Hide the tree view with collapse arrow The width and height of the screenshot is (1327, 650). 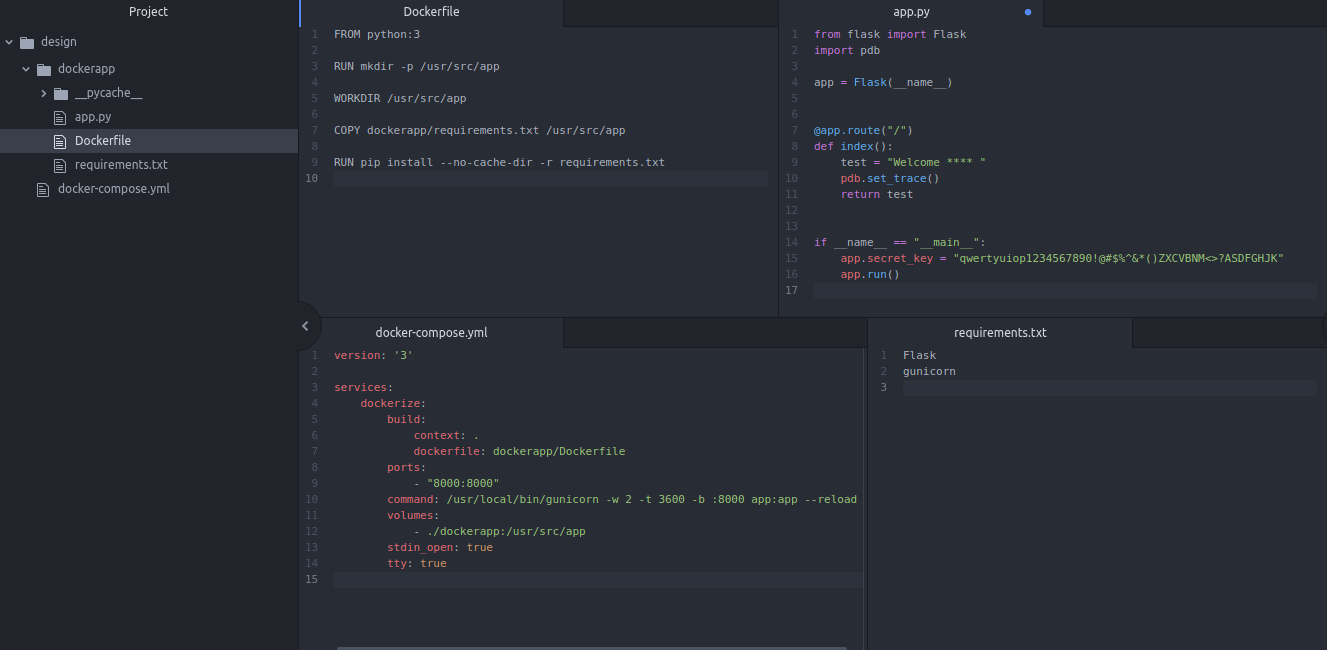[x=305, y=325]
